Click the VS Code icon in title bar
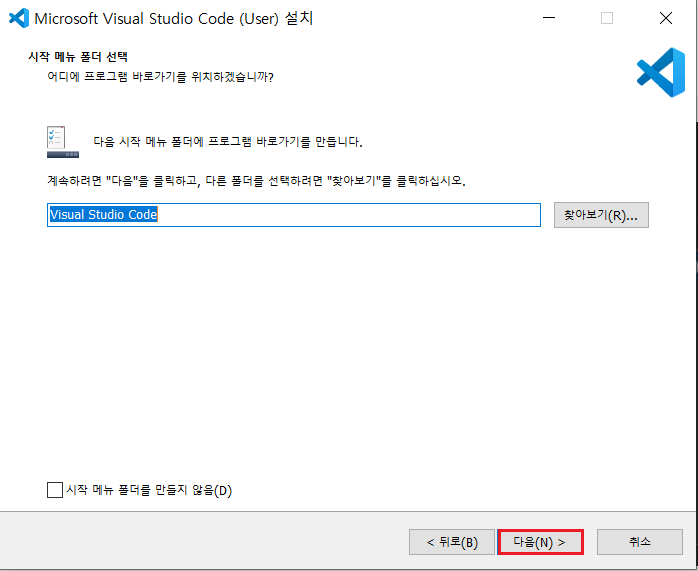The width and height of the screenshot is (698, 571). (17, 18)
